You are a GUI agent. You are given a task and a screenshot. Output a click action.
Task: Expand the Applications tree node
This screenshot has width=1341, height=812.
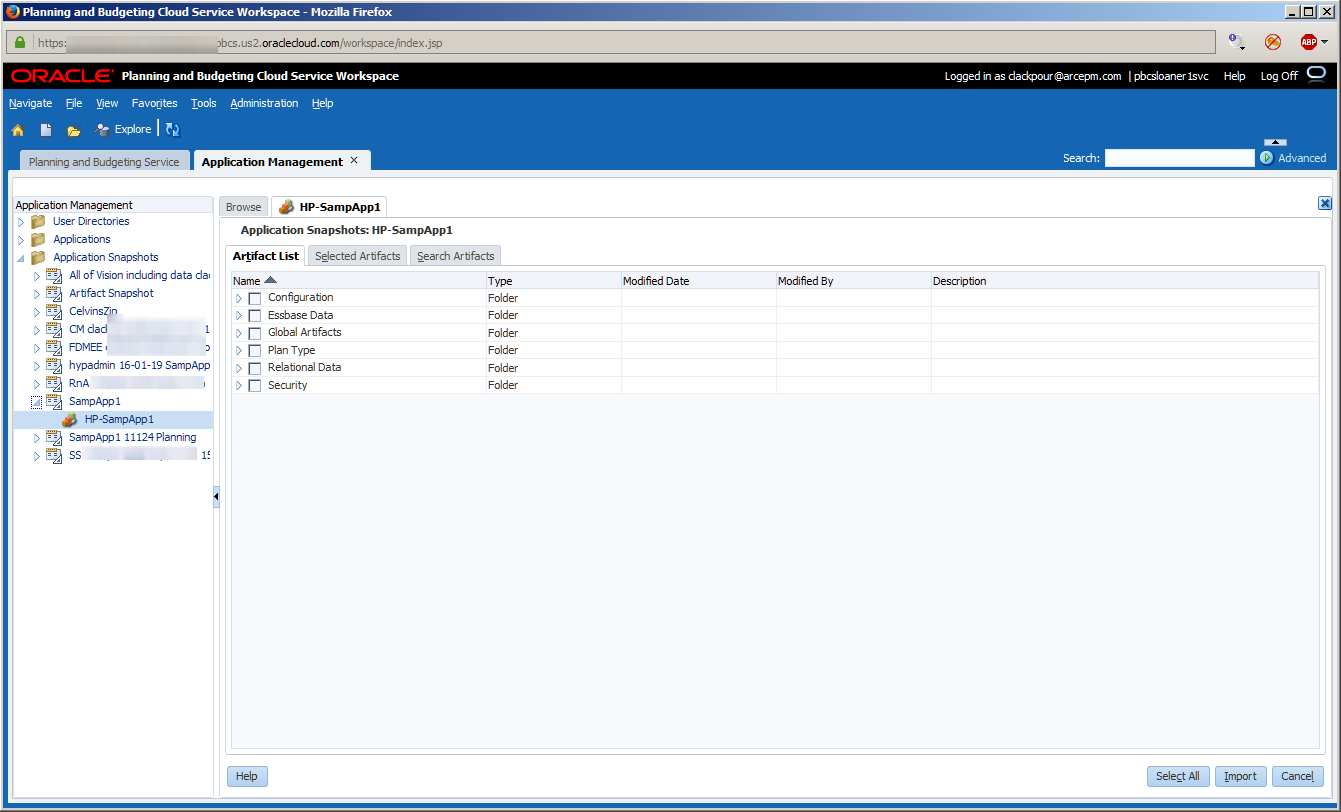pyautogui.click(x=21, y=240)
